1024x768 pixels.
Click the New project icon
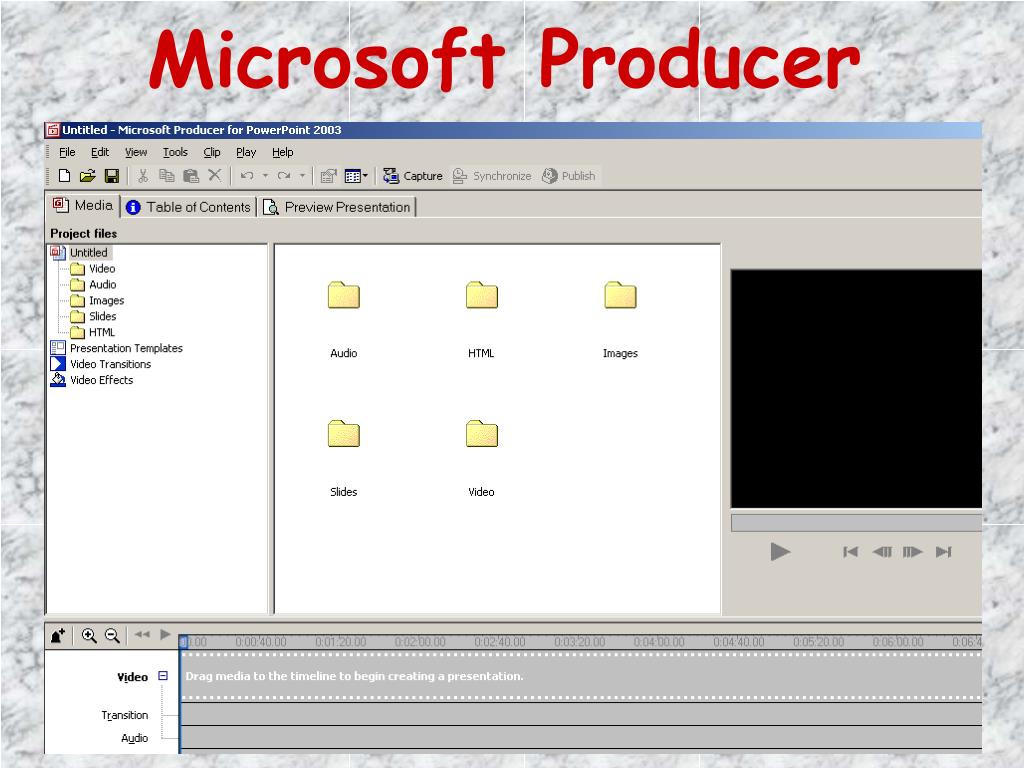[x=64, y=176]
